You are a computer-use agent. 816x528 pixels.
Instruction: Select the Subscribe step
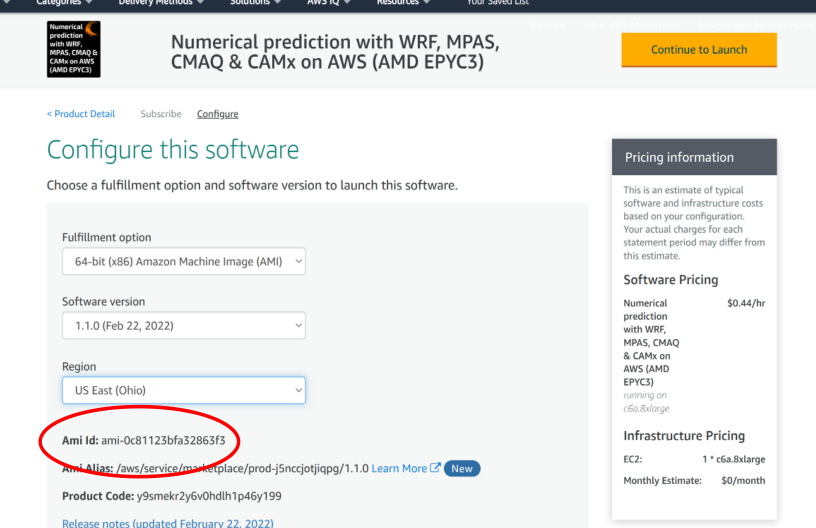[x=161, y=114]
